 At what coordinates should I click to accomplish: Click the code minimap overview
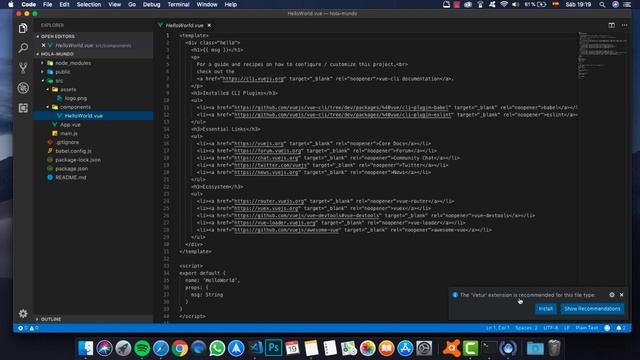[602, 55]
